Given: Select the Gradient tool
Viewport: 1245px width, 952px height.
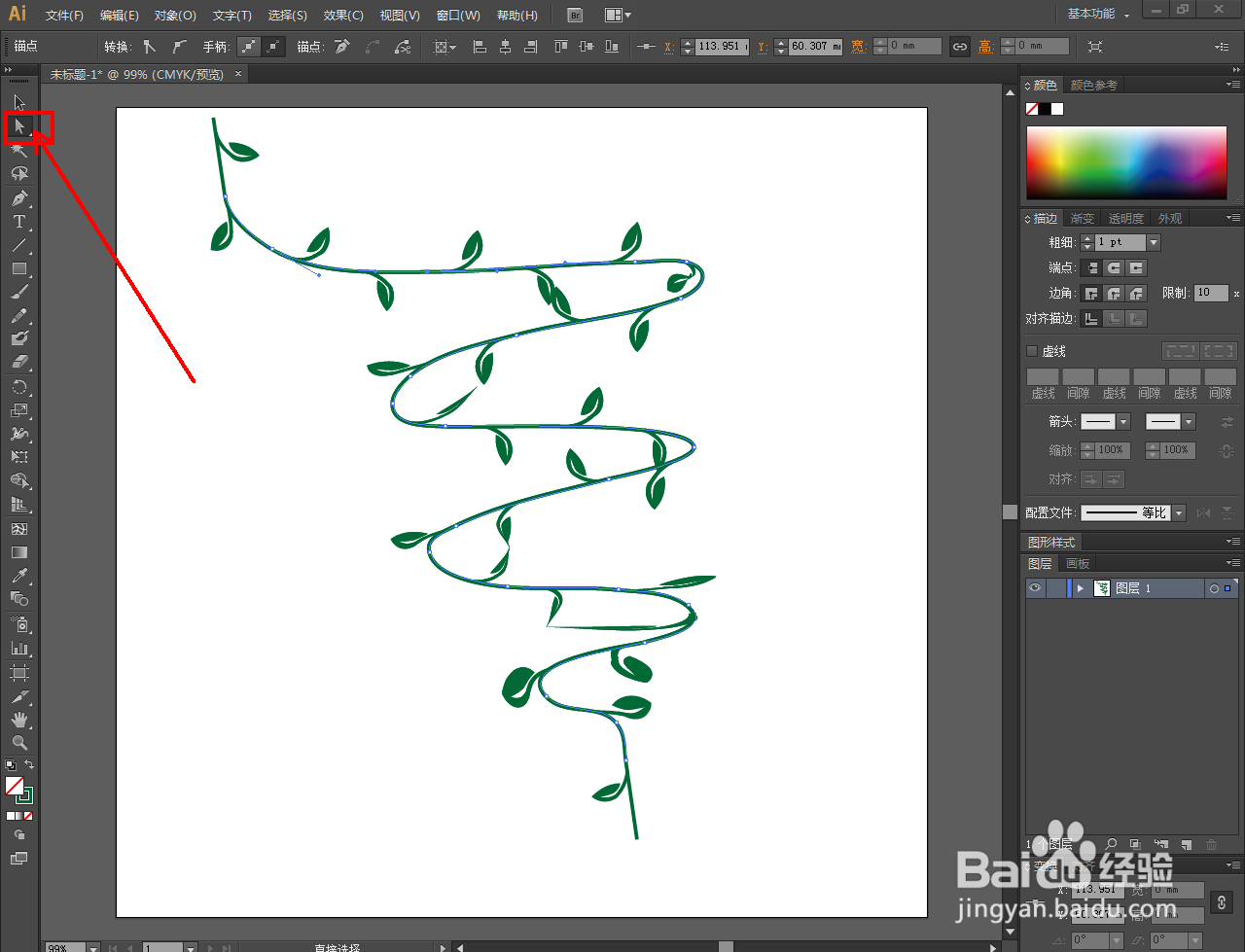Looking at the screenshot, I should tap(19, 552).
